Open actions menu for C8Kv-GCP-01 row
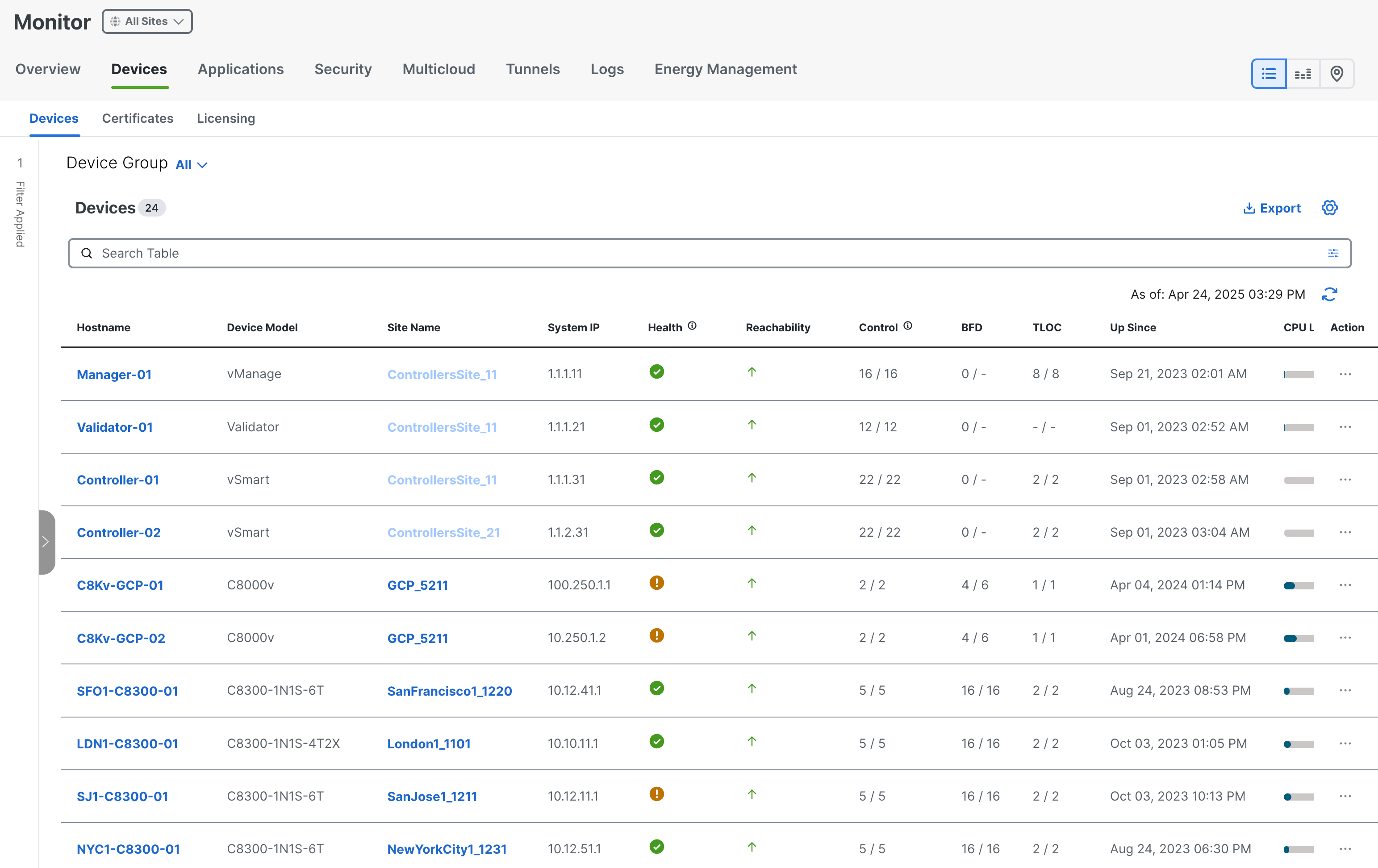The height and width of the screenshot is (868, 1378). 1345,585
